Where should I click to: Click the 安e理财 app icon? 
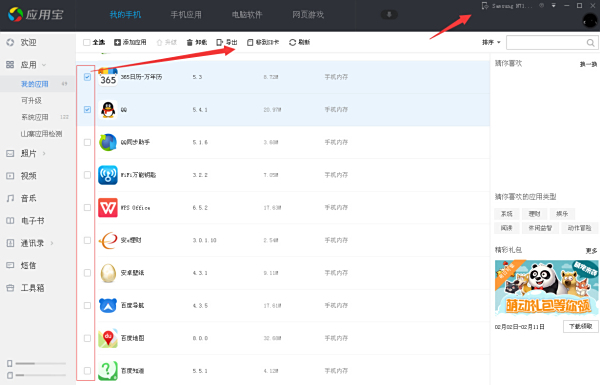pos(108,240)
